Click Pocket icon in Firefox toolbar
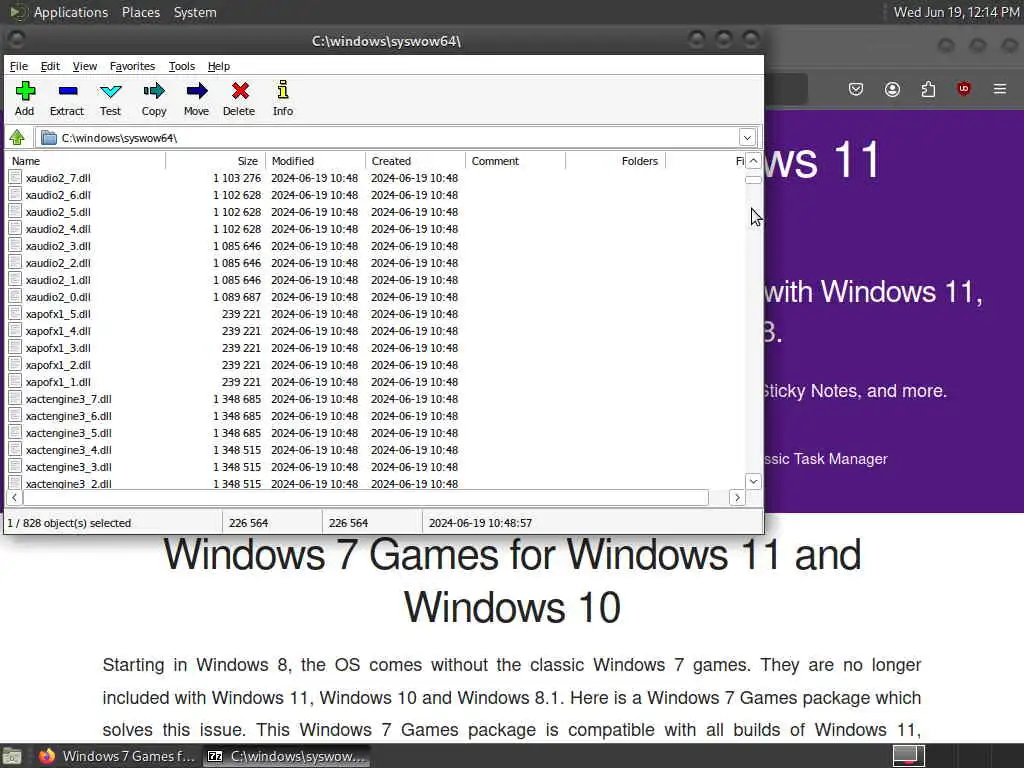Screen dimensions: 1024x768 [x=856, y=89]
